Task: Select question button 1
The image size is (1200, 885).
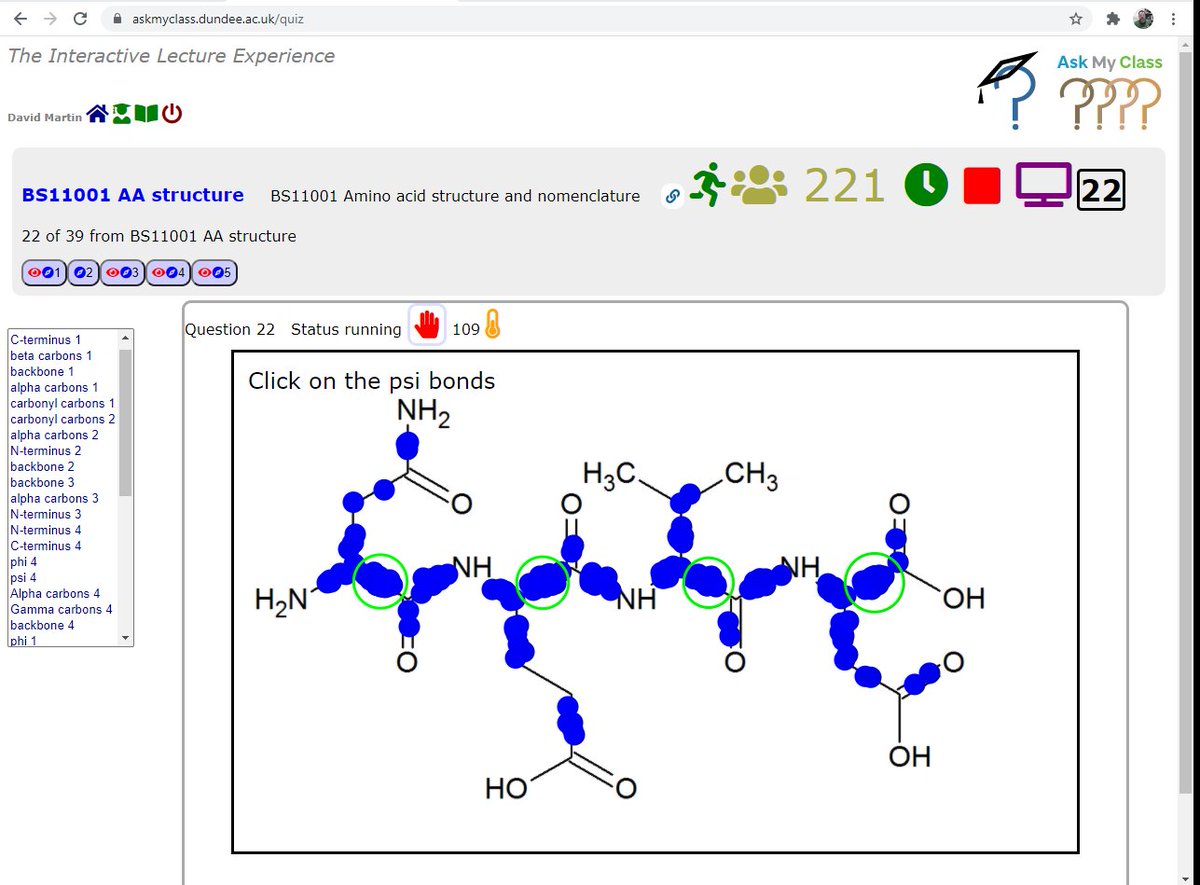Action: 45,272
